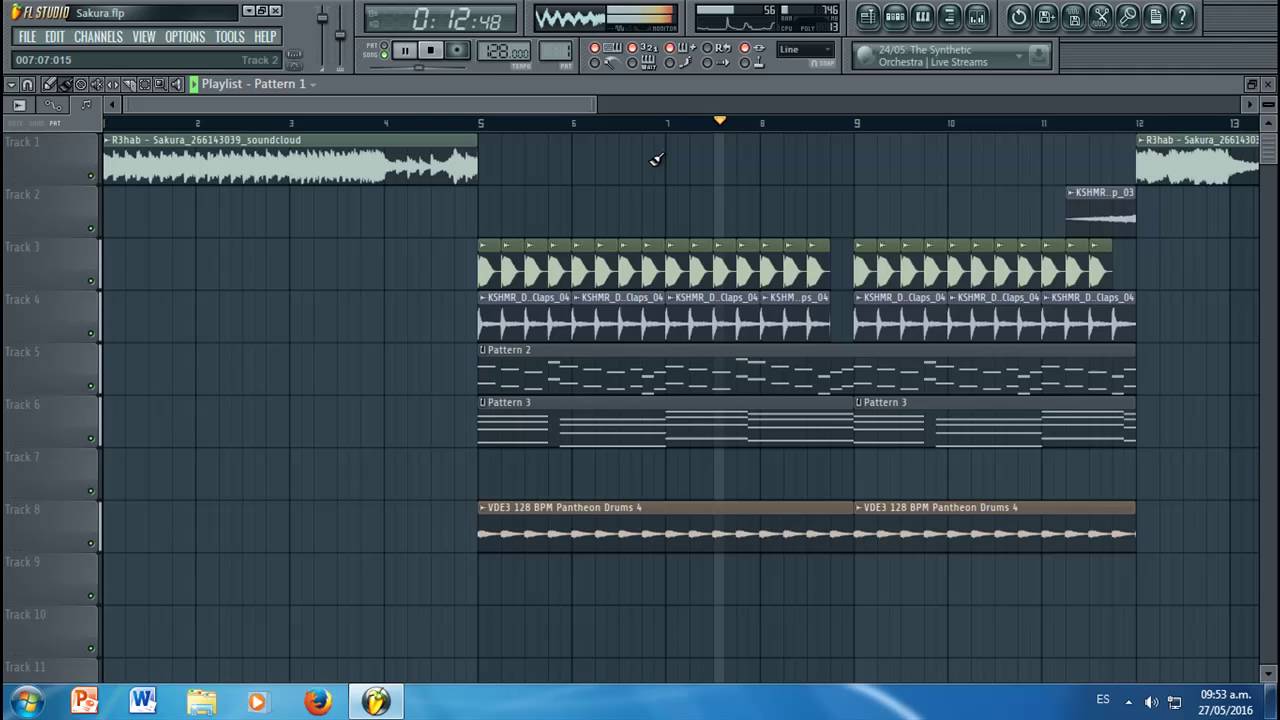Open the playlist options menu arrow
The height and width of the screenshot is (720, 1280).
tap(12, 84)
